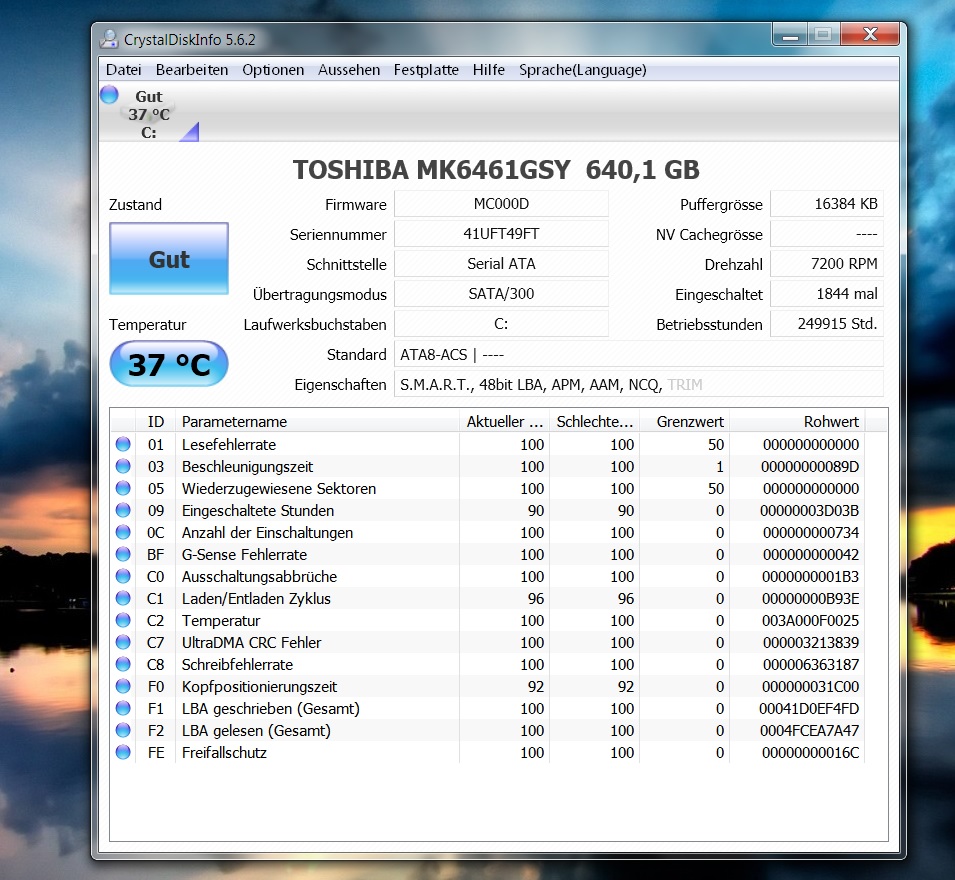The width and height of the screenshot is (955, 880).
Task: Click the Standard field ATA8-ACS
Action: tap(639, 354)
